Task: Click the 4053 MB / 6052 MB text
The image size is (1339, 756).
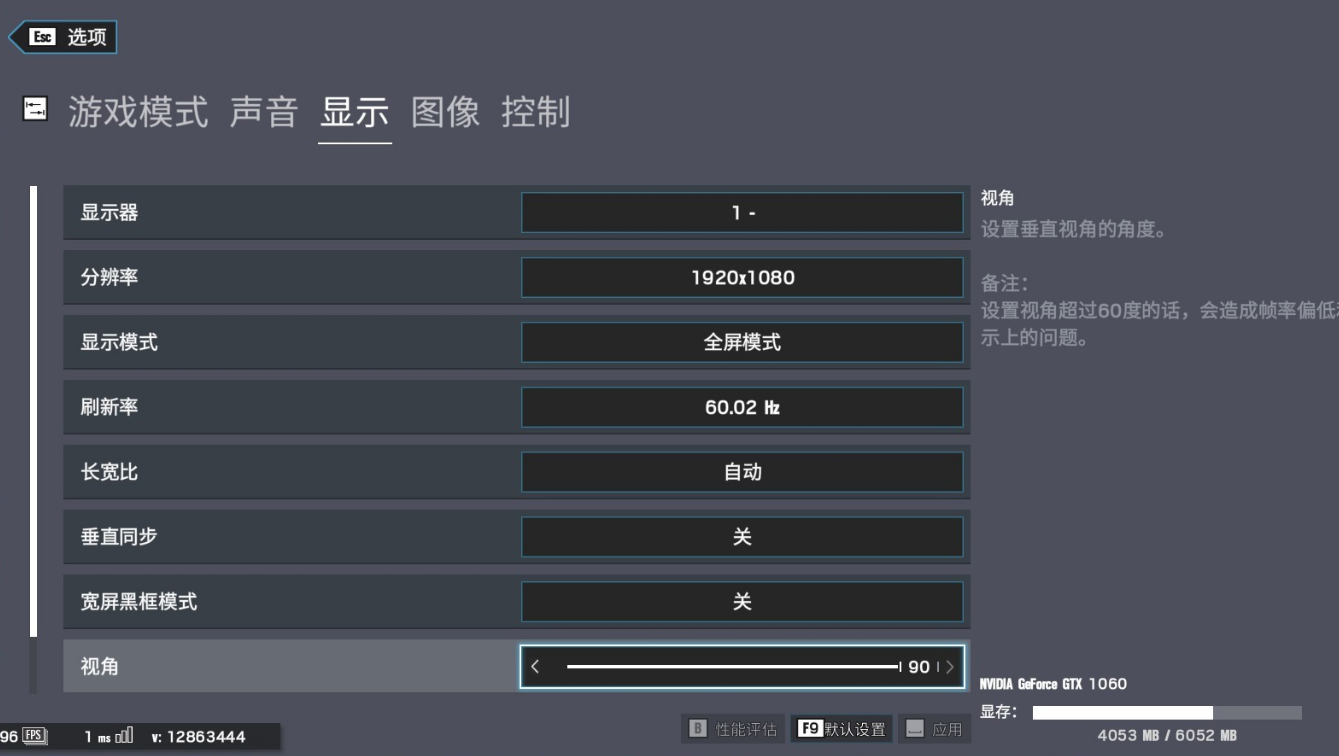Action: [1167, 736]
